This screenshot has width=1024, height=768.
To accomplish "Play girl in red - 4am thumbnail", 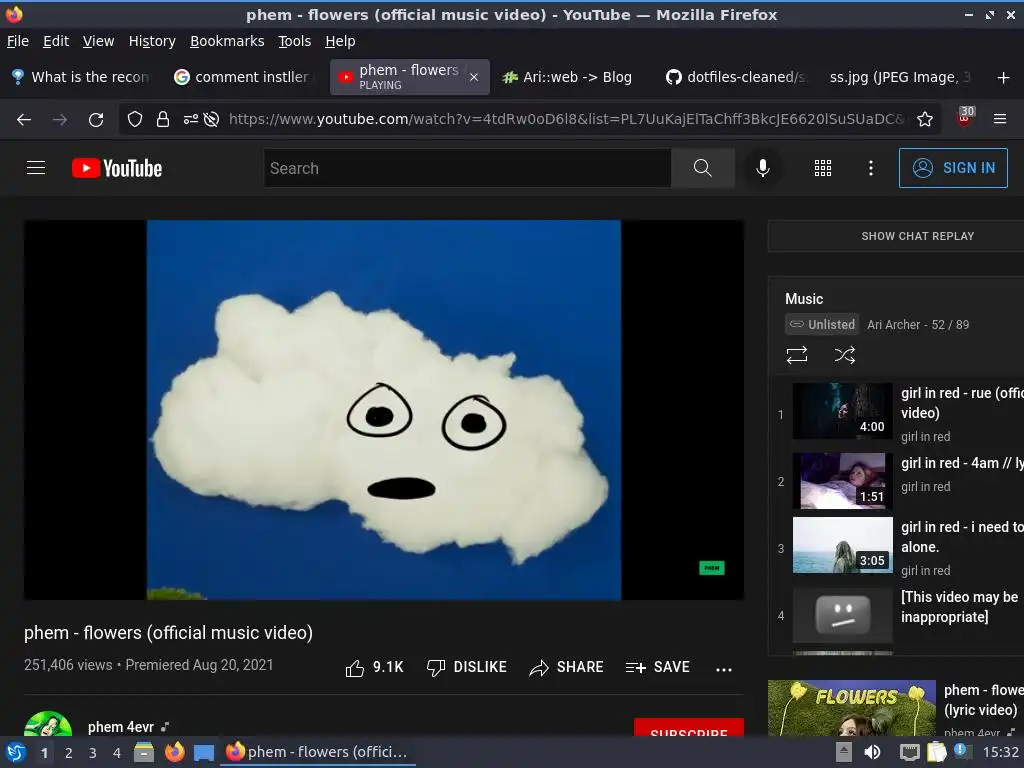I will (x=842, y=481).
